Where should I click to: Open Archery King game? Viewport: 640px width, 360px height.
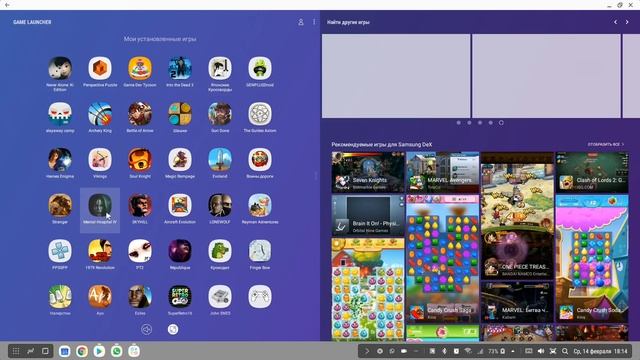(100, 114)
